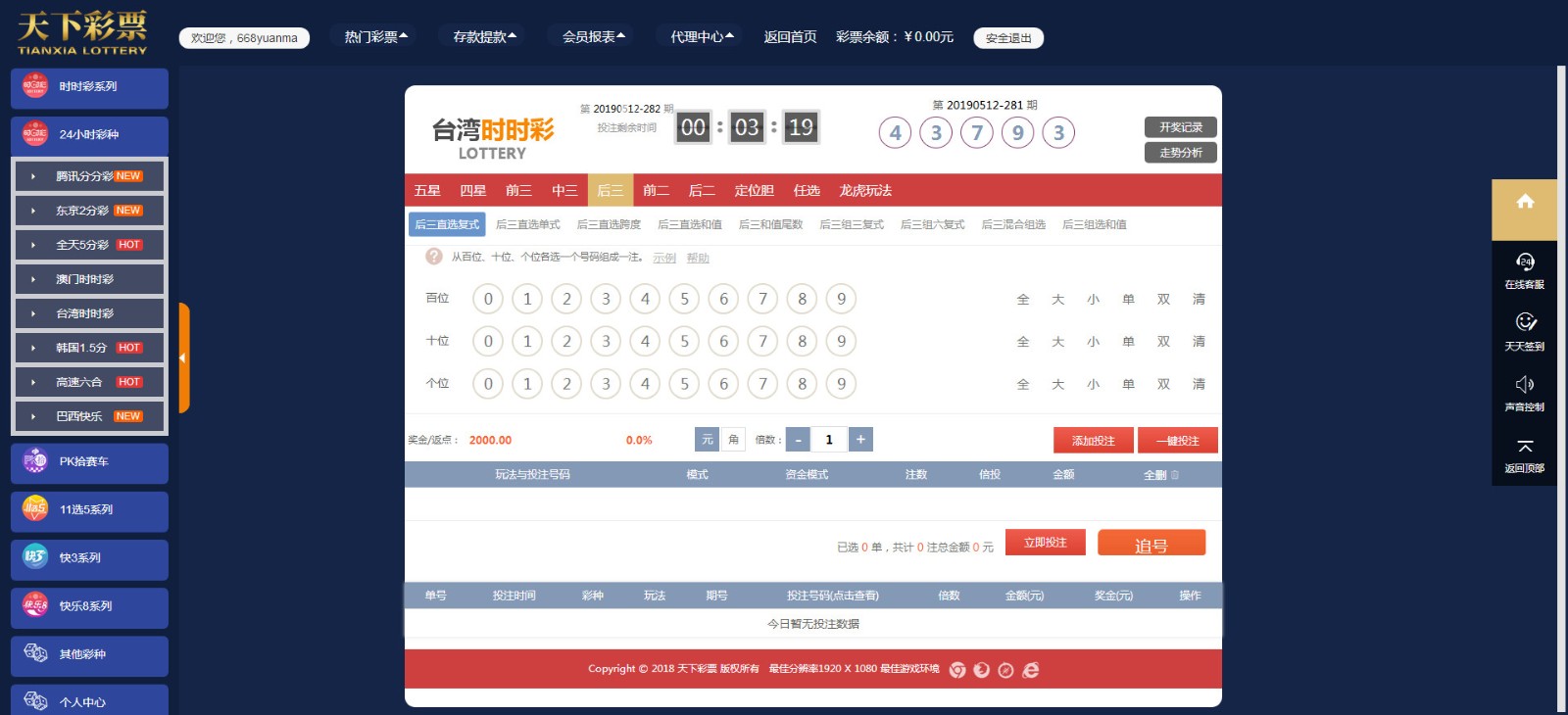The width and height of the screenshot is (1568, 715).
Task: Click the 全删 delete-all trash icon
Action: tap(1175, 475)
